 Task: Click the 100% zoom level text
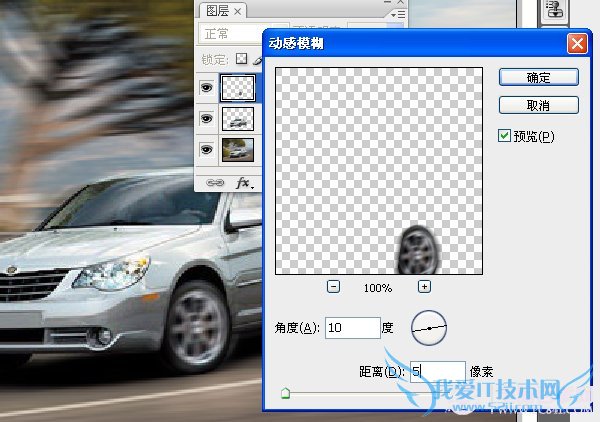[x=378, y=288]
